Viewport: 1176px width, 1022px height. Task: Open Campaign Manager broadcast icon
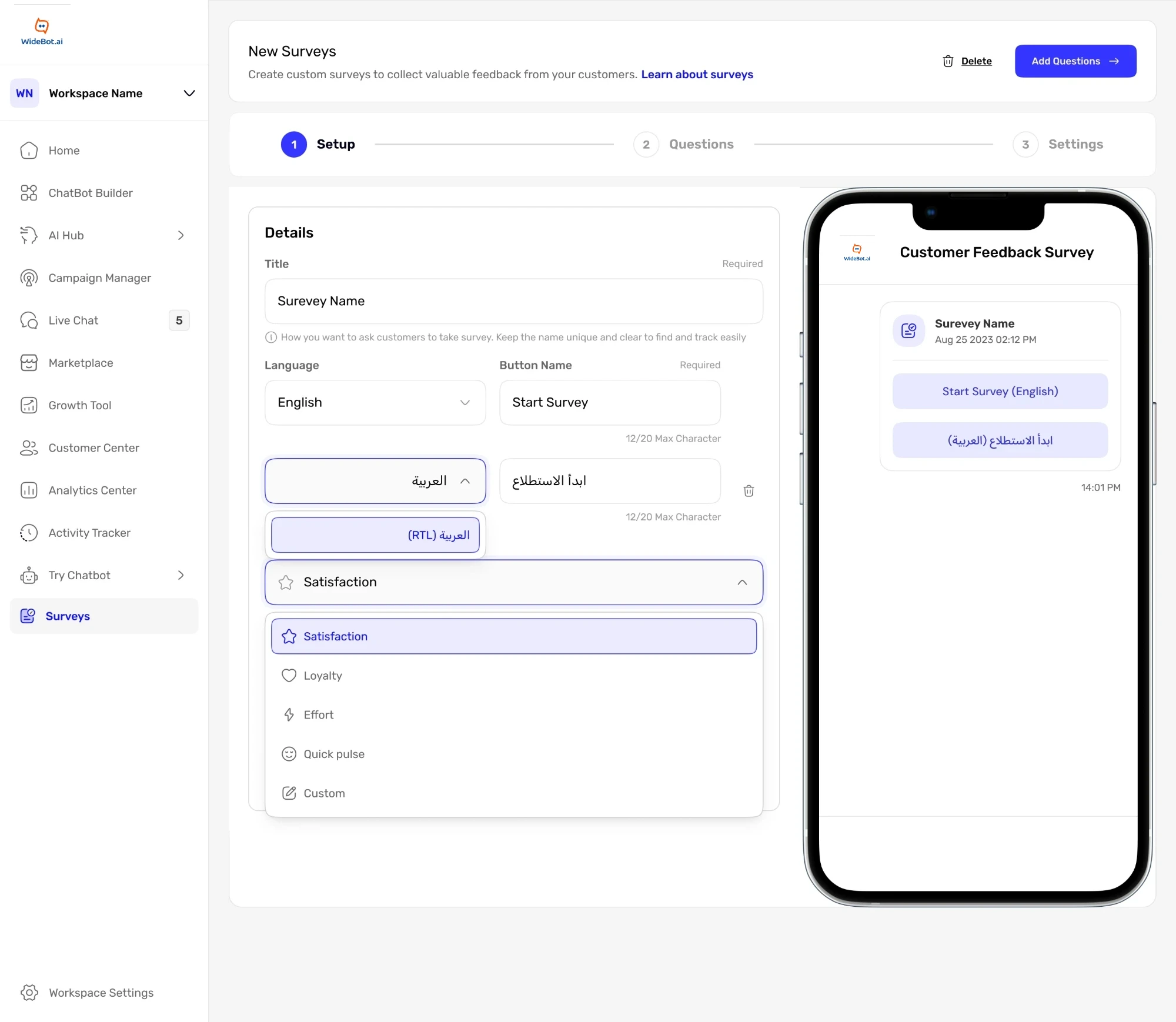(x=29, y=278)
